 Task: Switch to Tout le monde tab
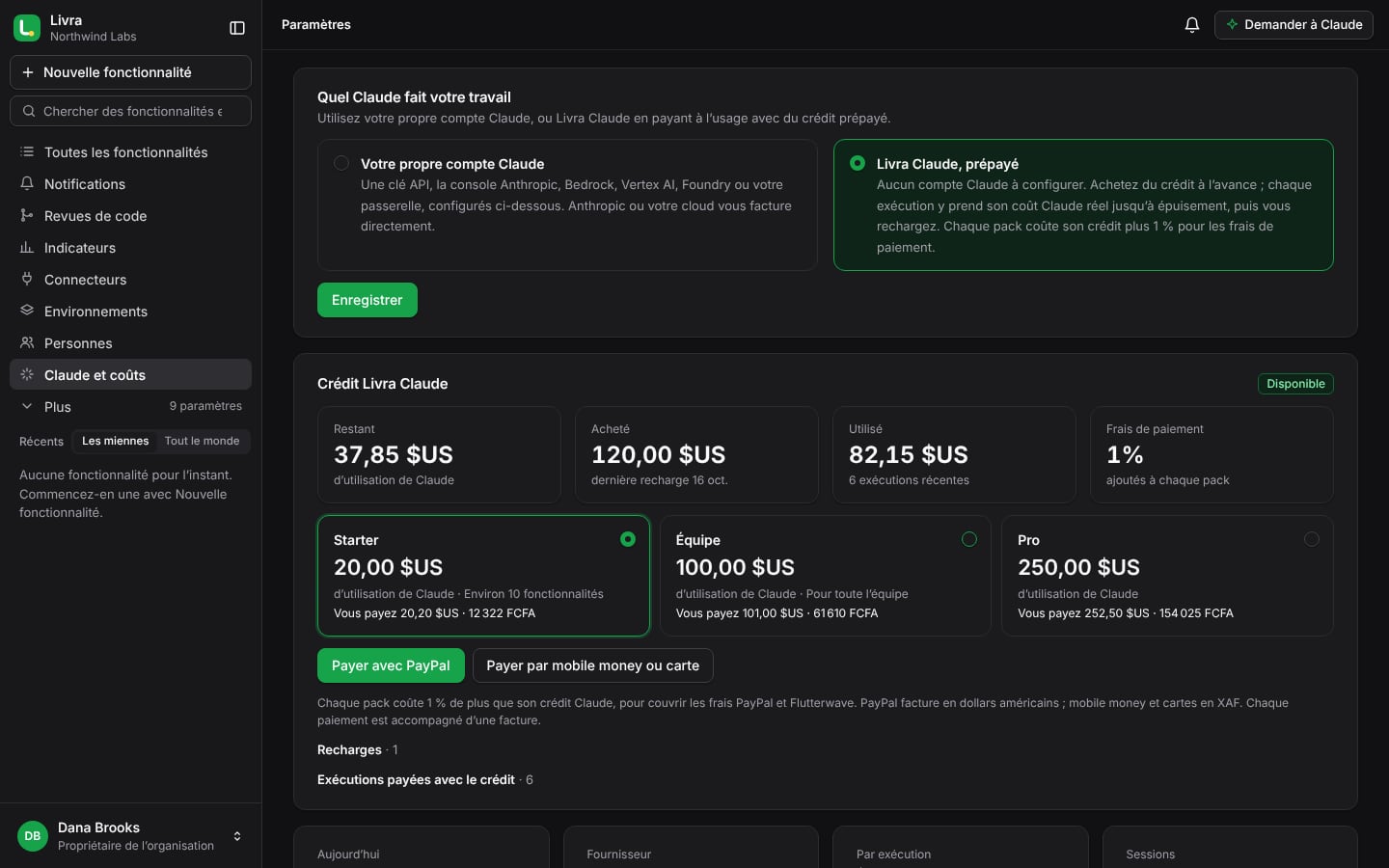[x=202, y=441]
